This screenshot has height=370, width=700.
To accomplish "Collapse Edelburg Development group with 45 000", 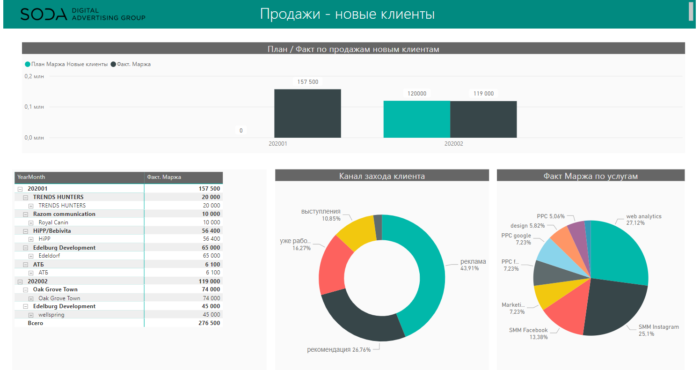I will pyautogui.click(x=25, y=307).
